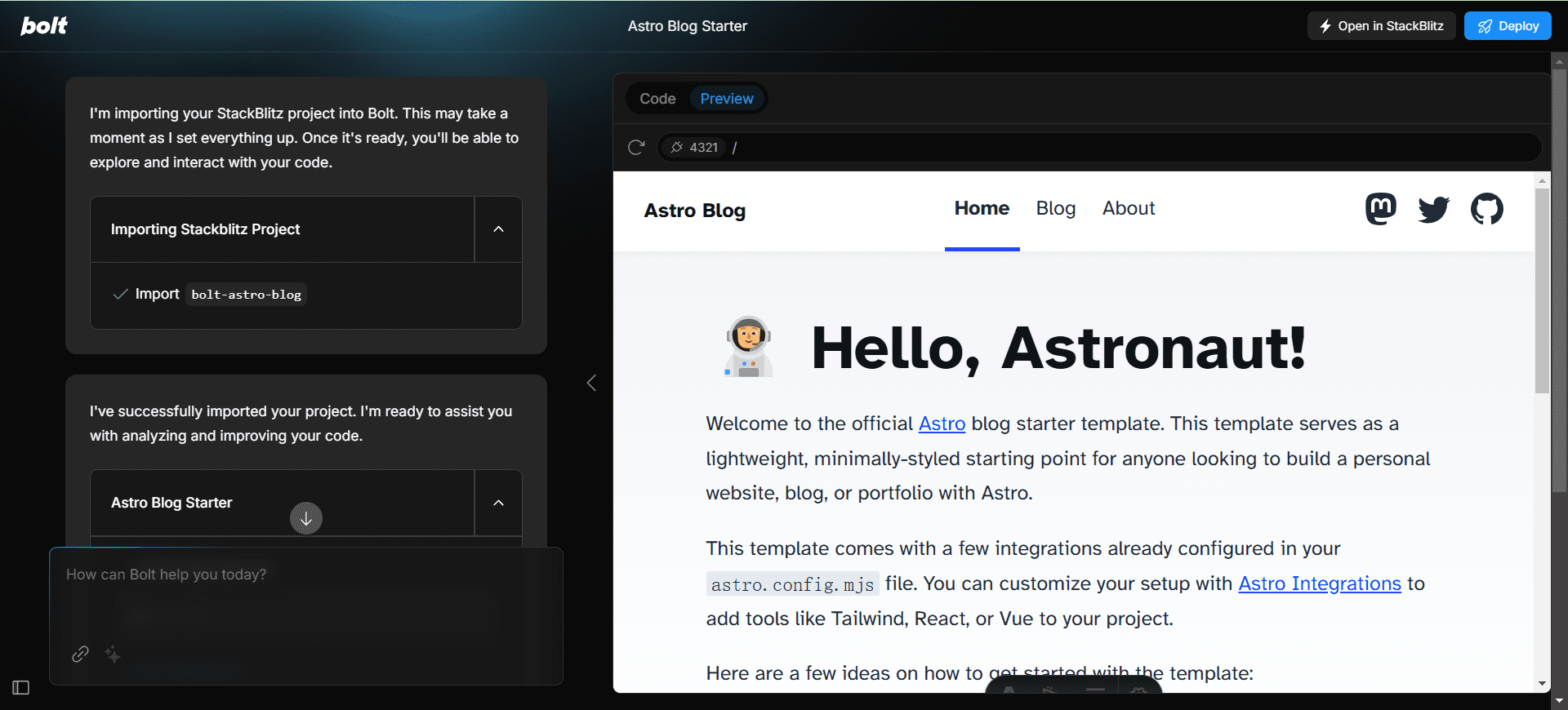This screenshot has width=1568, height=710.
Task: Click the bolt logo
Action: pyautogui.click(x=44, y=26)
